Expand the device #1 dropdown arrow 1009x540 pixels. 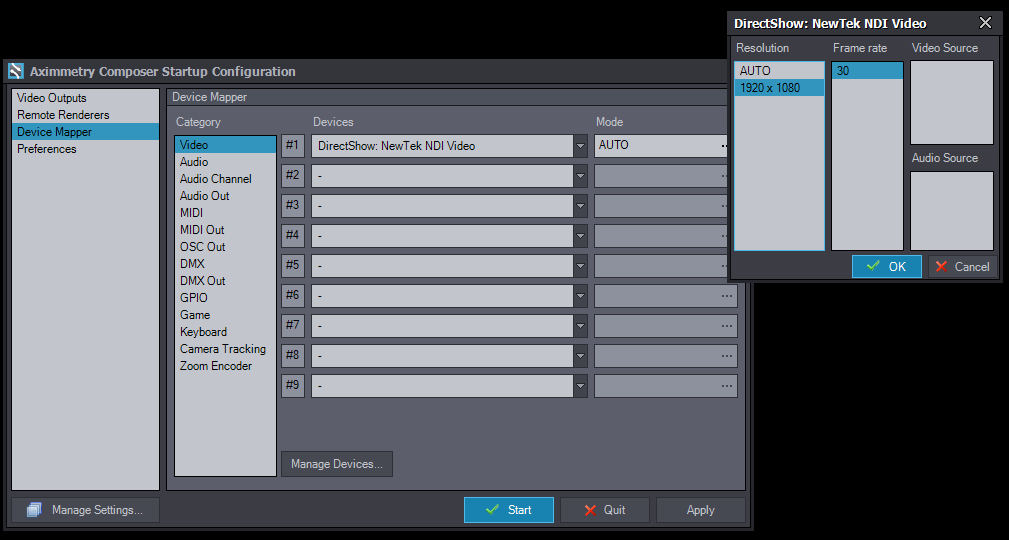coord(580,146)
